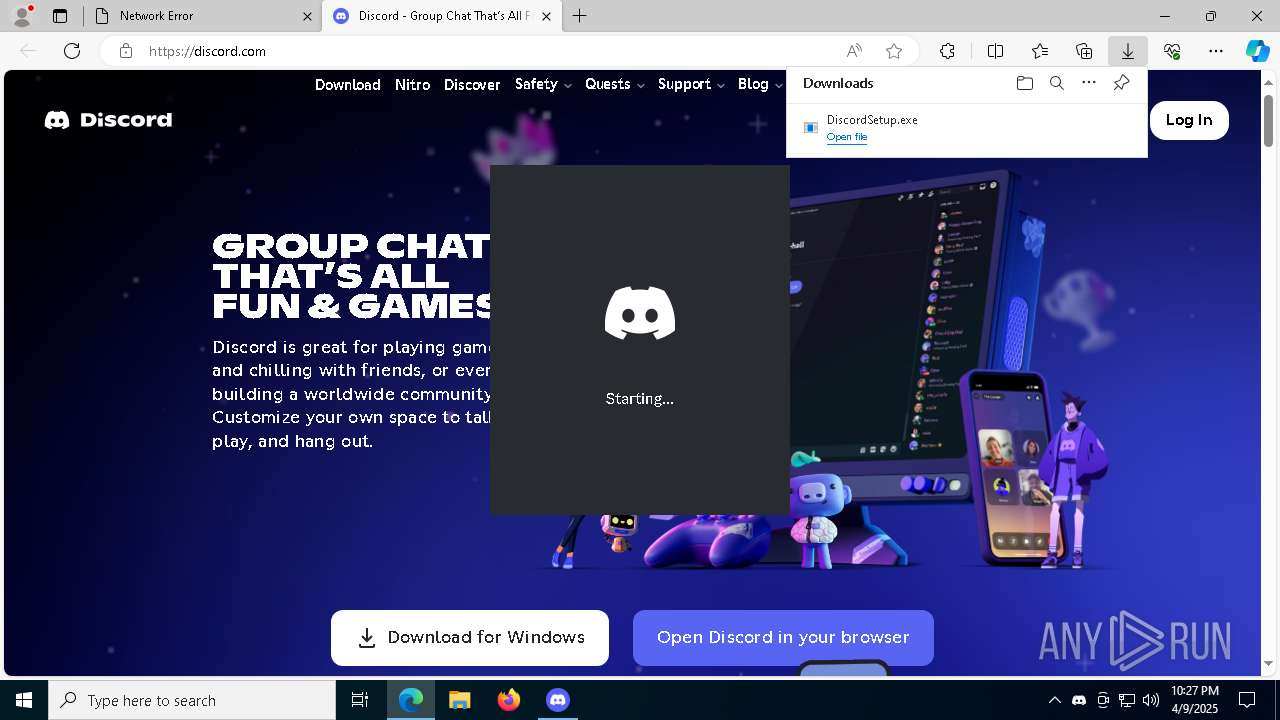Open Edge Settings and more menu

[x=1216, y=51]
